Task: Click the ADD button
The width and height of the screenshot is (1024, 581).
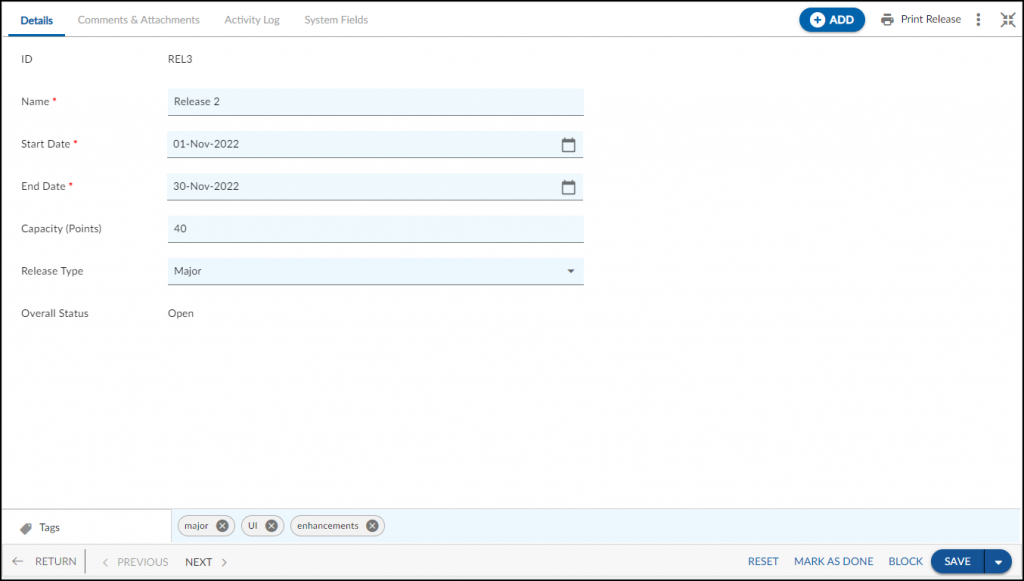Action: pos(832,20)
